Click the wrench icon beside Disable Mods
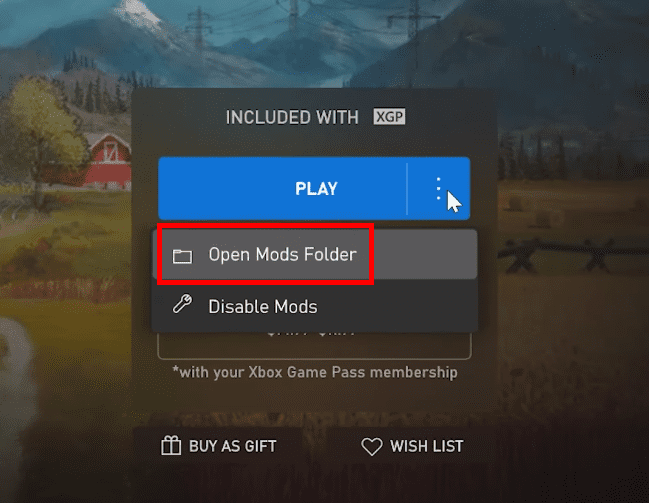The width and height of the screenshot is (649, 503). click(x=182, y=304)
